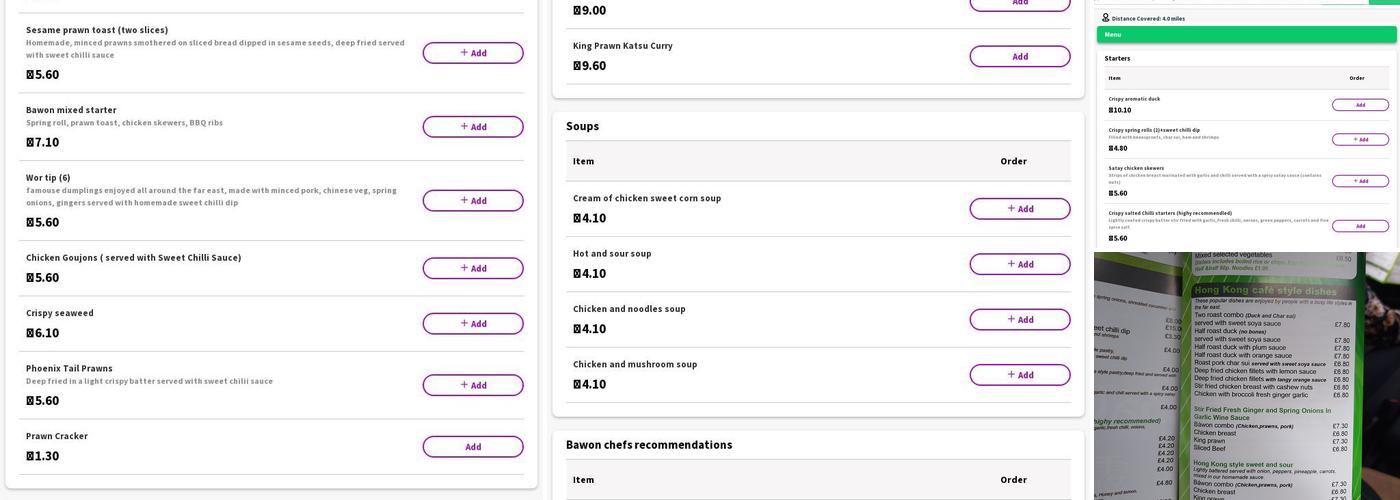This screenshot has height=500, width=1400.
Task: Hit the plus icon for Hot and sour soup
Action: (1011, 264)
